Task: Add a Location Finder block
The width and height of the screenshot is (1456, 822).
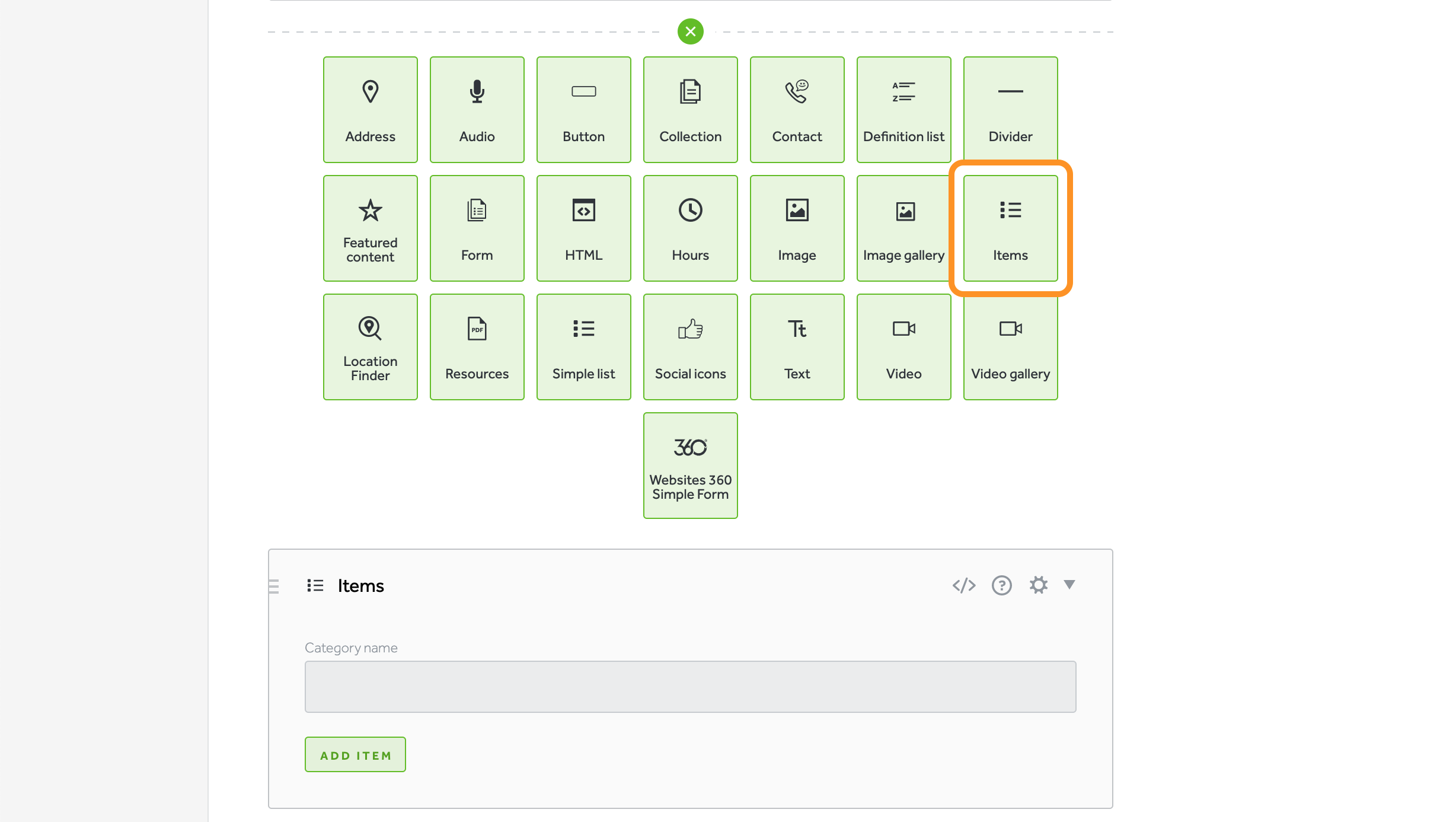Action: click(x=370, y=347)
